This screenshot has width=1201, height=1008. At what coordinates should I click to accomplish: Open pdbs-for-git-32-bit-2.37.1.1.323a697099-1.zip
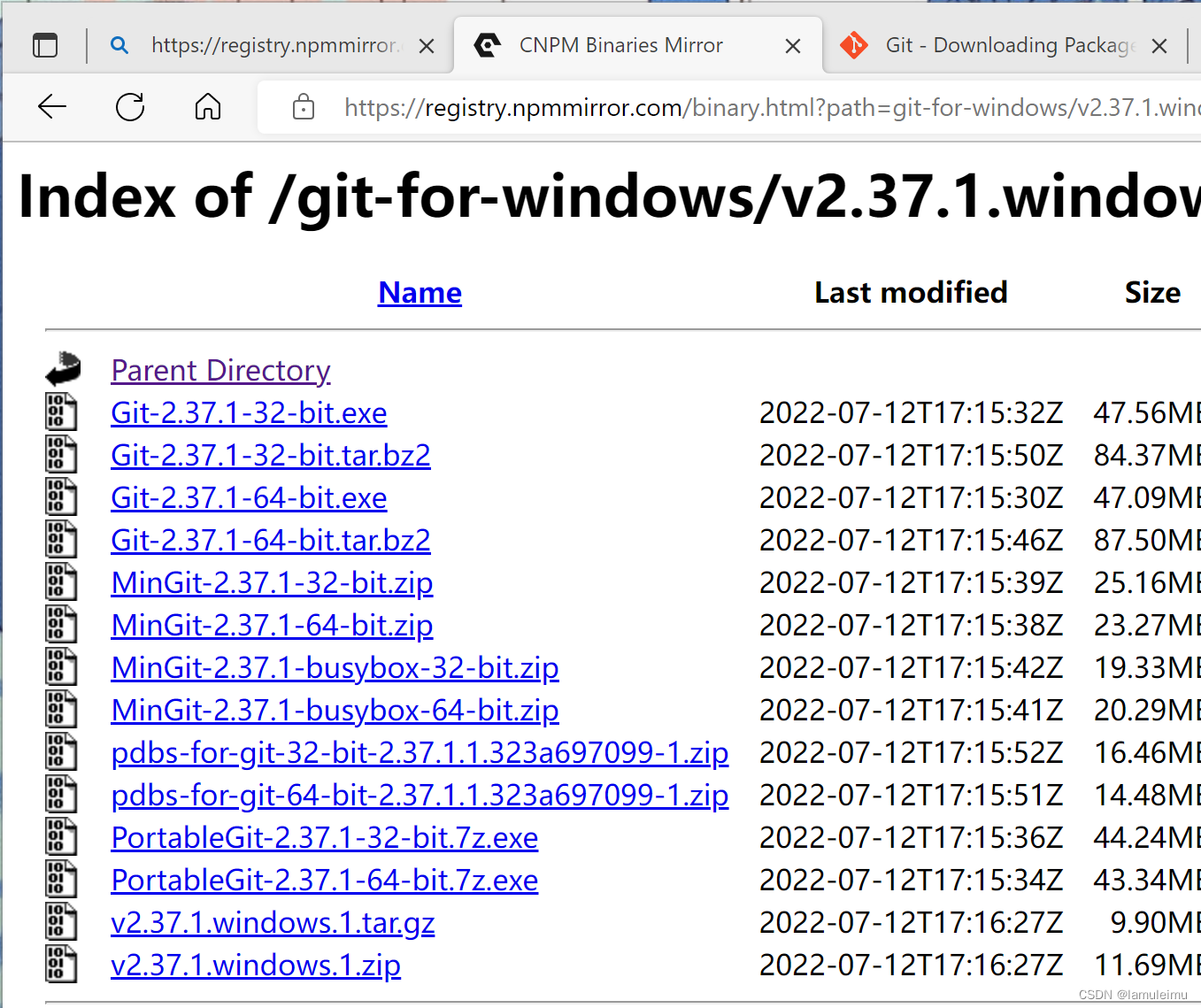pyautogui.click(x=420, y=752)
